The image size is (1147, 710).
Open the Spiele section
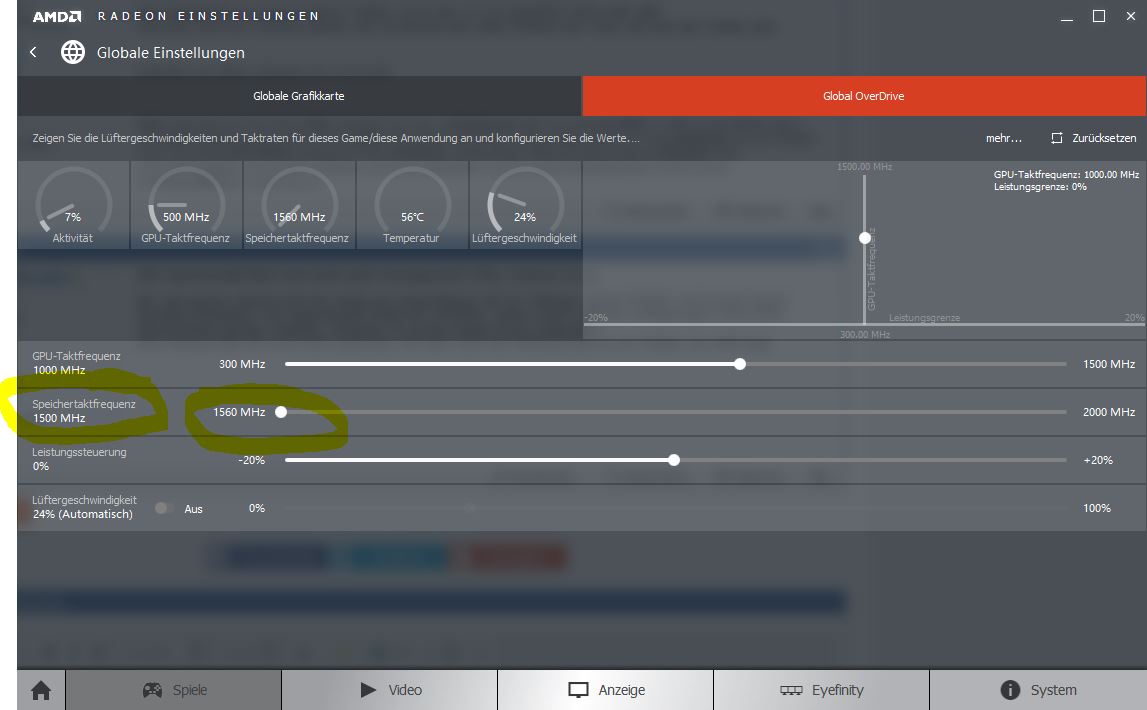[x=173, y=690]
